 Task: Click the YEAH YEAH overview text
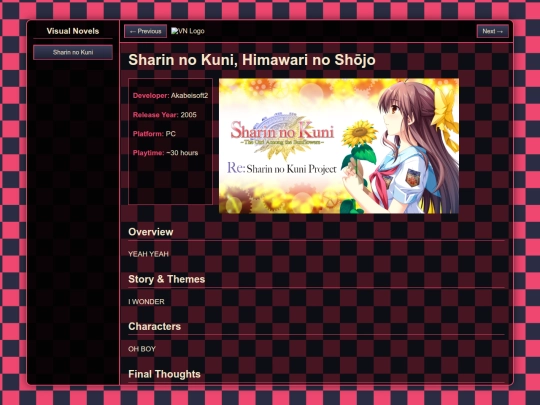point(148,254)
